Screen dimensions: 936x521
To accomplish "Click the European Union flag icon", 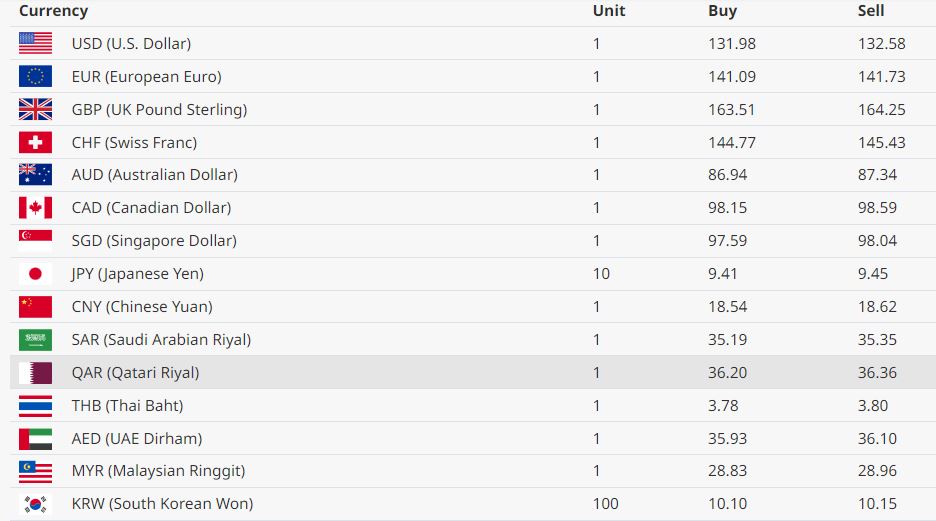I will pyautogui.click(x=35, y=76).
